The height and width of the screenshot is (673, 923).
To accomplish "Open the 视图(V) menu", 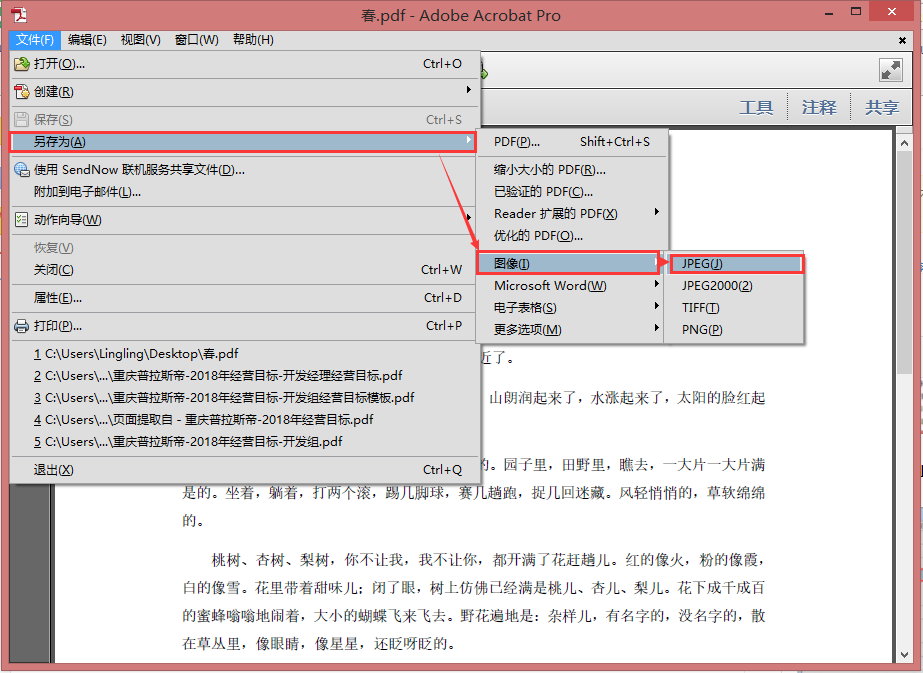I will click(x=141, y=39).
